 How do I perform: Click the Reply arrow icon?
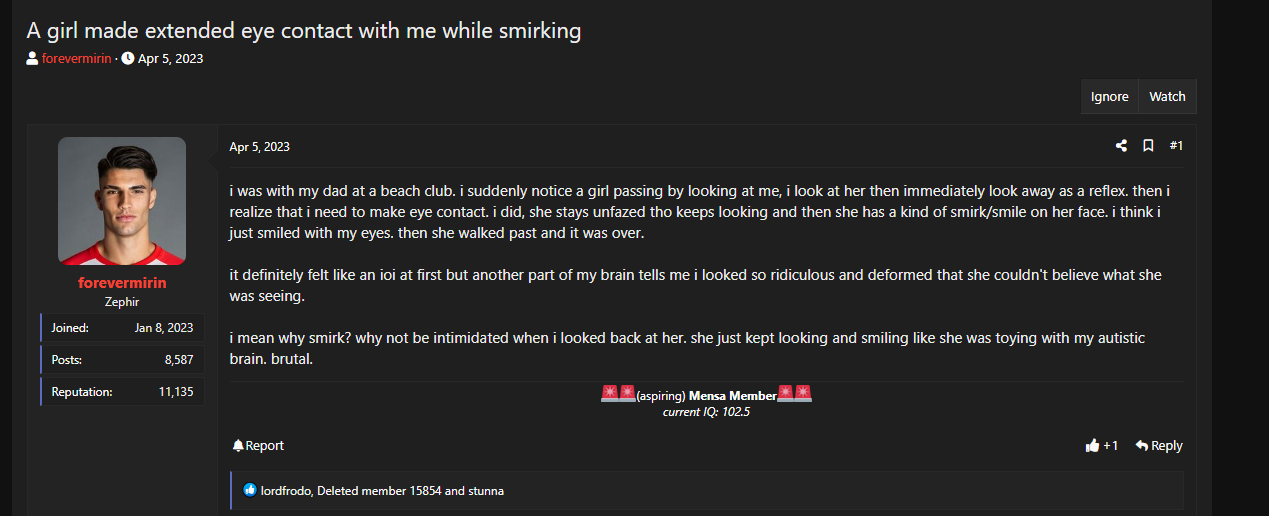click(x=1141, y=446)
